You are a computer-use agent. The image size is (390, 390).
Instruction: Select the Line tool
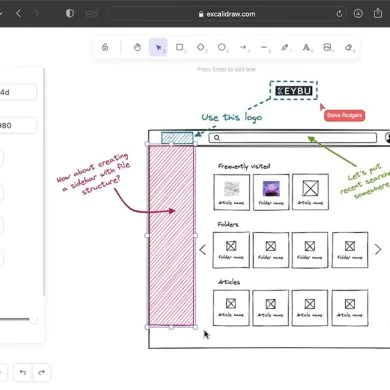[x=264, y=47]
